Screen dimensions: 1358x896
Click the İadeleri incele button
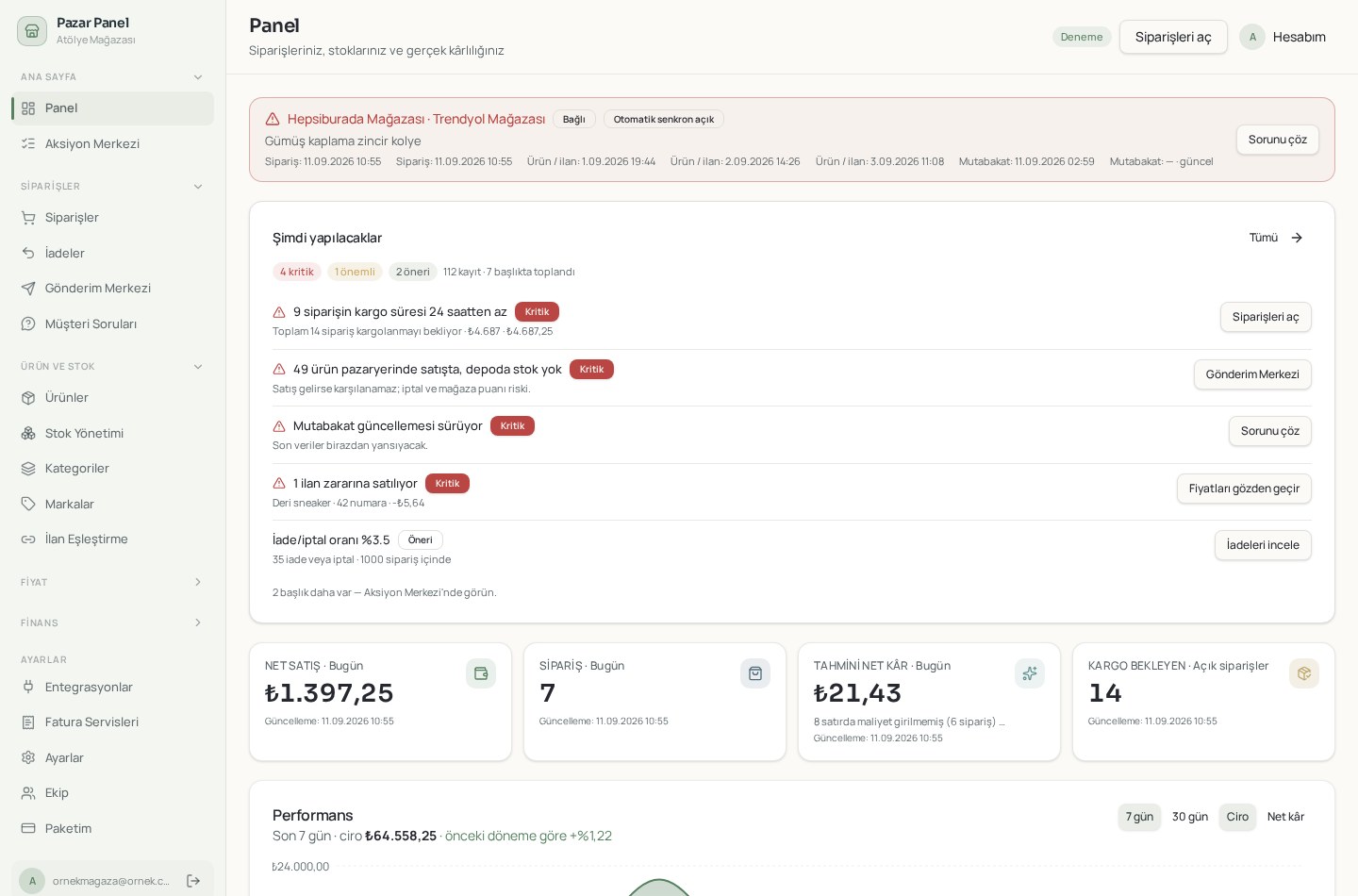(x=1263, y=545)
